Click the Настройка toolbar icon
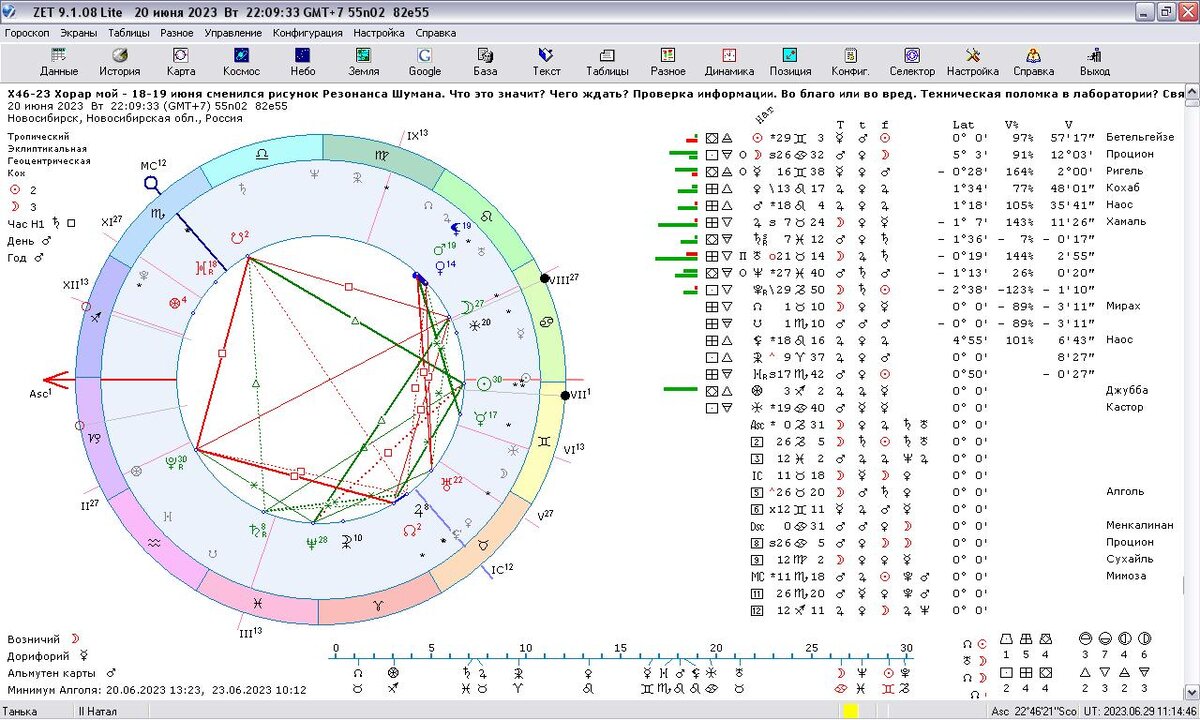This screenshot has height=720, width=1200. point(973,62)
